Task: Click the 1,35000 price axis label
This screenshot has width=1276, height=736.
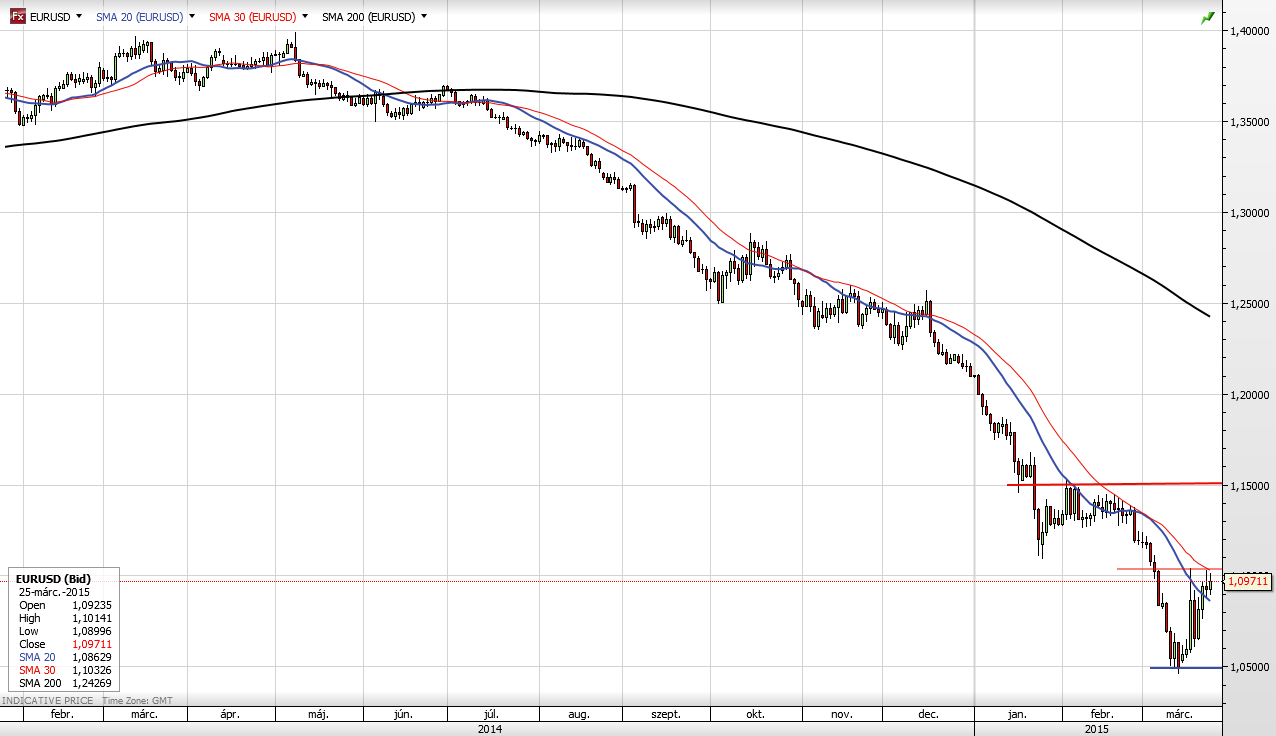Action: point(1250,122)
